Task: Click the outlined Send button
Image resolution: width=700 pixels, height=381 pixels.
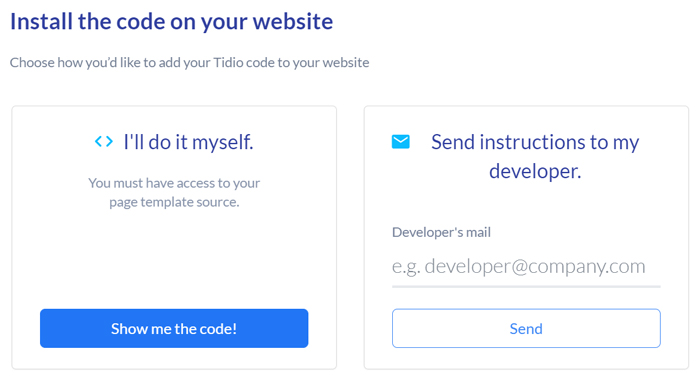Action: [526, 328]
